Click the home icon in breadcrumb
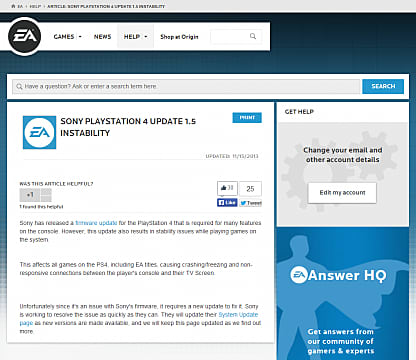 coord(13,6)
